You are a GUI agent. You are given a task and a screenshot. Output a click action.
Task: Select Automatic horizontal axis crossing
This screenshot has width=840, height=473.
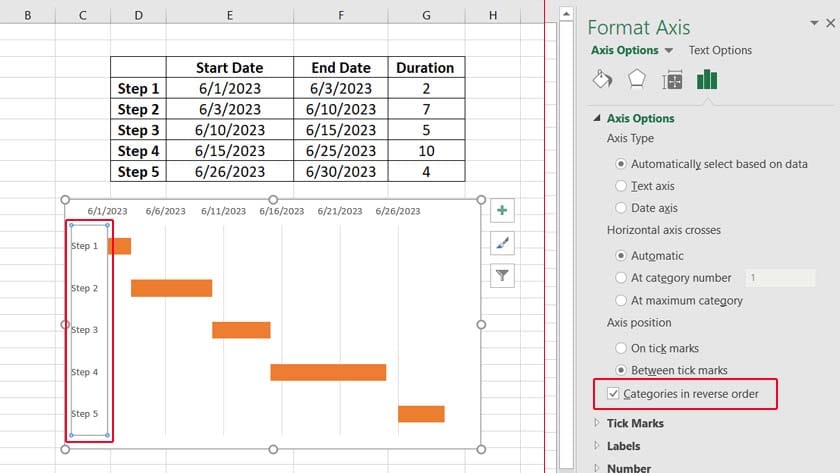coord(620,256)
